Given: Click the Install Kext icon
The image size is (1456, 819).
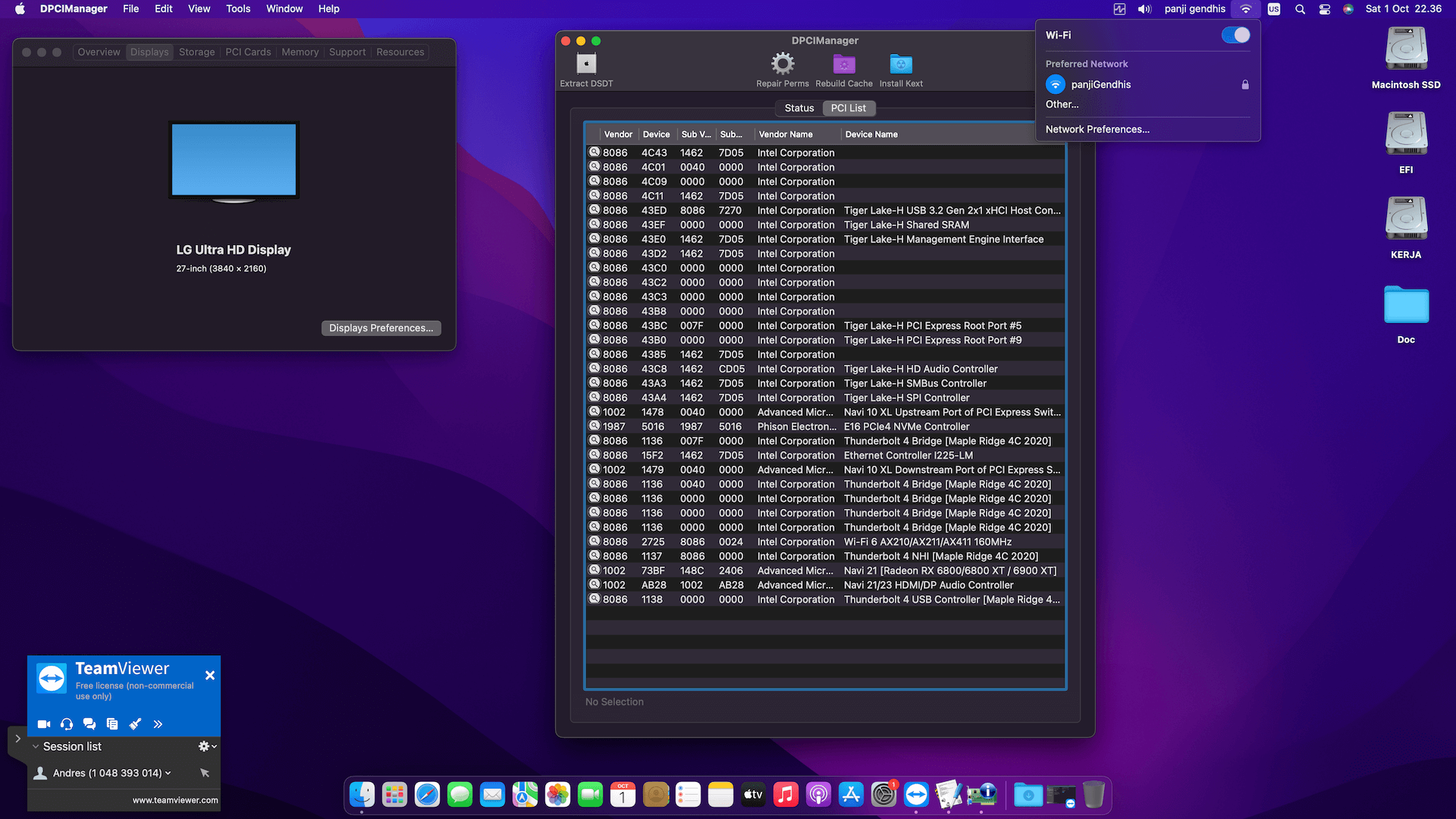Looking at the screenshot, I should click(x=901, y=64).
